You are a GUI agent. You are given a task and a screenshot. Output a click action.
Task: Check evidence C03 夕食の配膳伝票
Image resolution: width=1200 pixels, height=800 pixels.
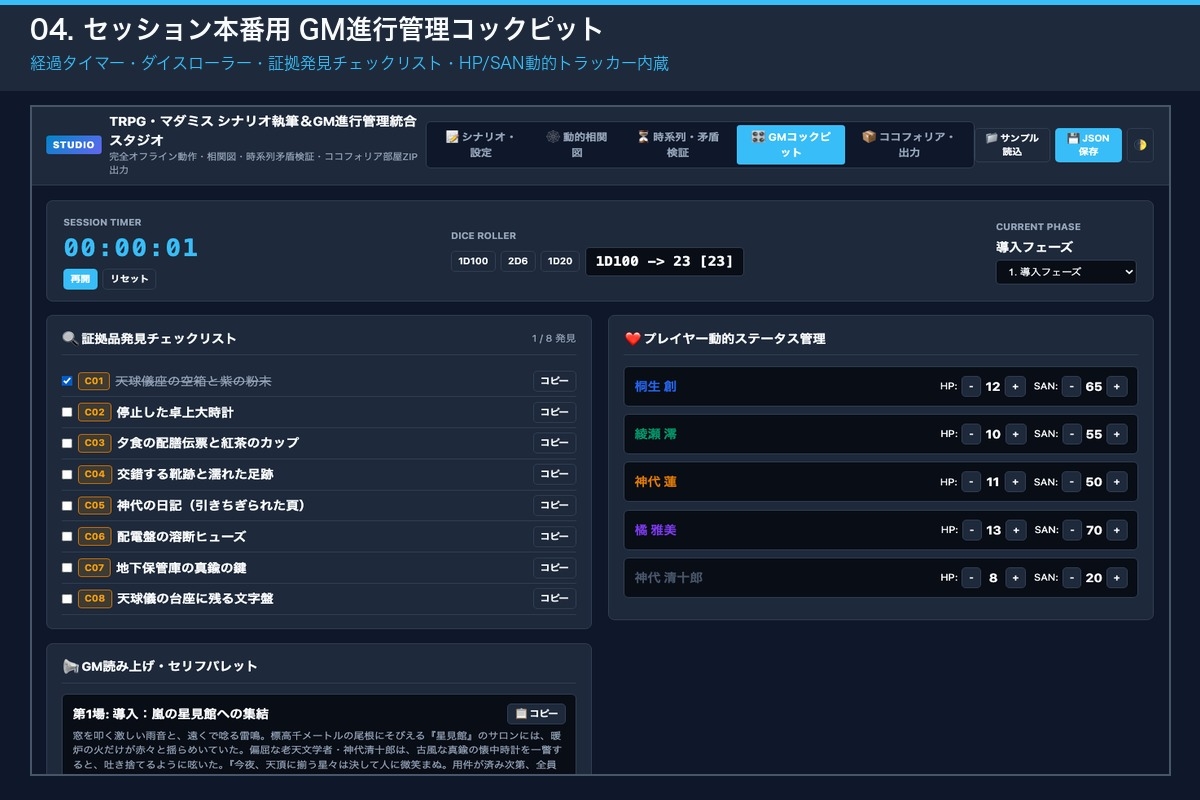pyautogui.click(x=67, y=443)
